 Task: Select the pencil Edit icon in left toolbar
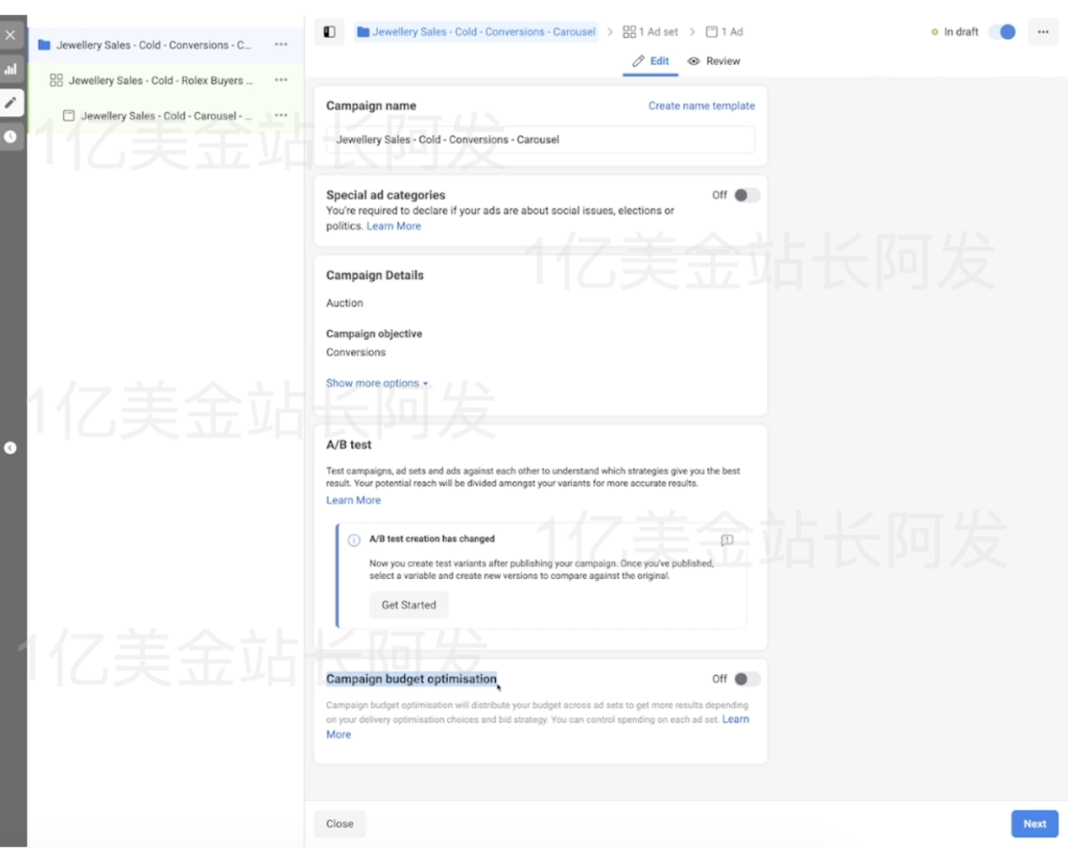point(11,102)
